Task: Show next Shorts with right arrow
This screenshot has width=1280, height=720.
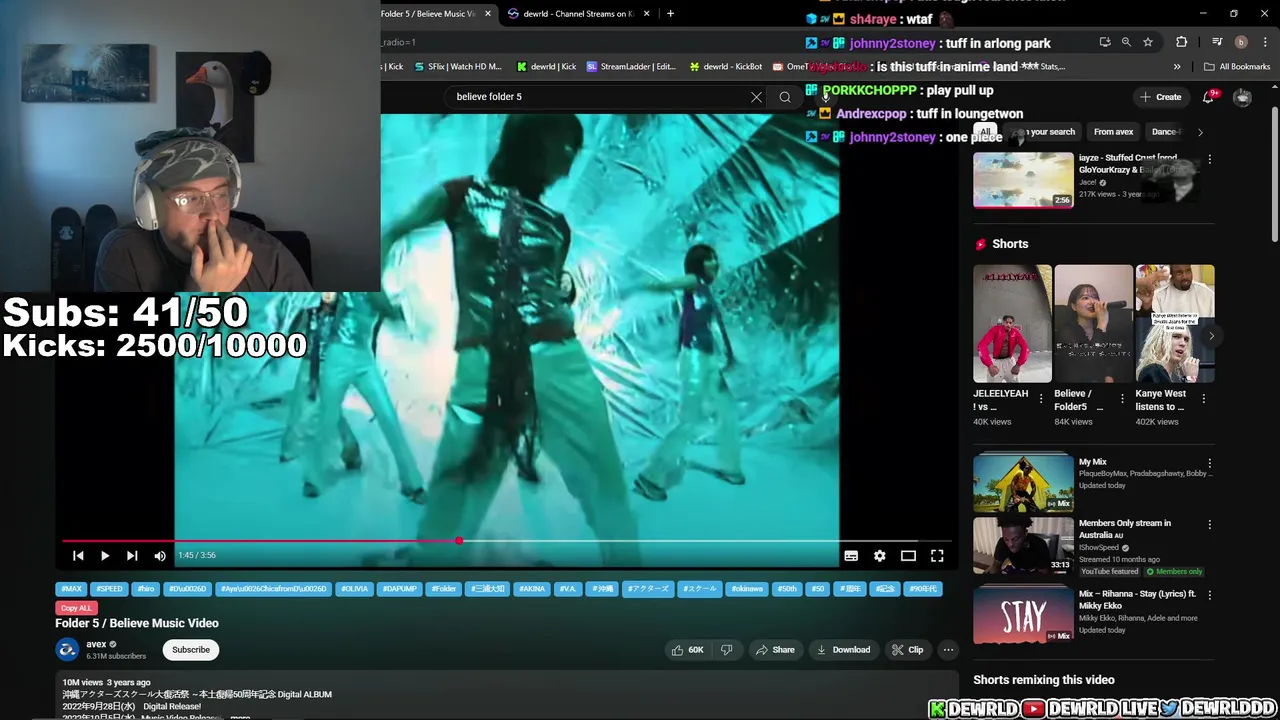Action: 1211,336
